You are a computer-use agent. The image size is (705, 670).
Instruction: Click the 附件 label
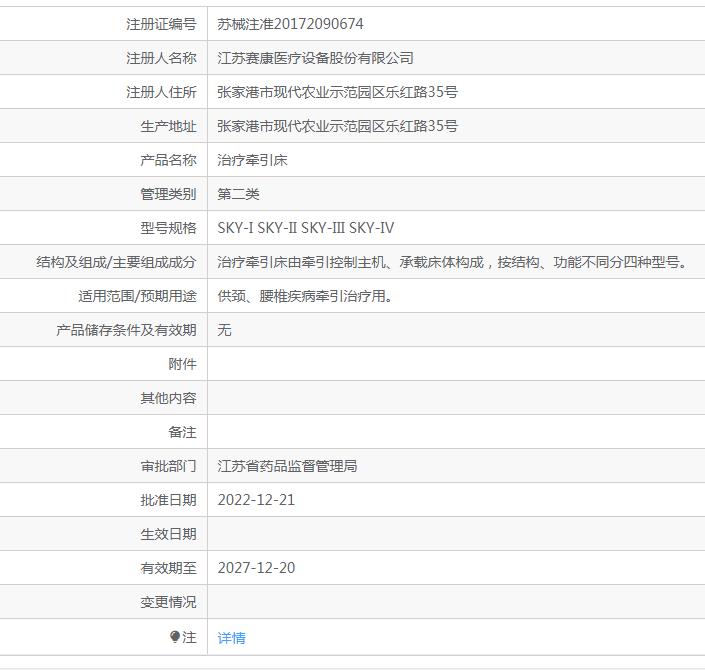[183, 364]
